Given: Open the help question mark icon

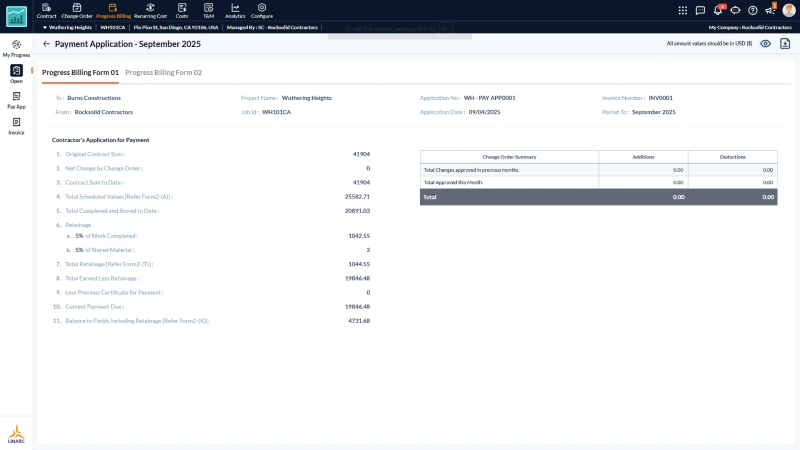Looking at the screenshot, I should (753, 10).
